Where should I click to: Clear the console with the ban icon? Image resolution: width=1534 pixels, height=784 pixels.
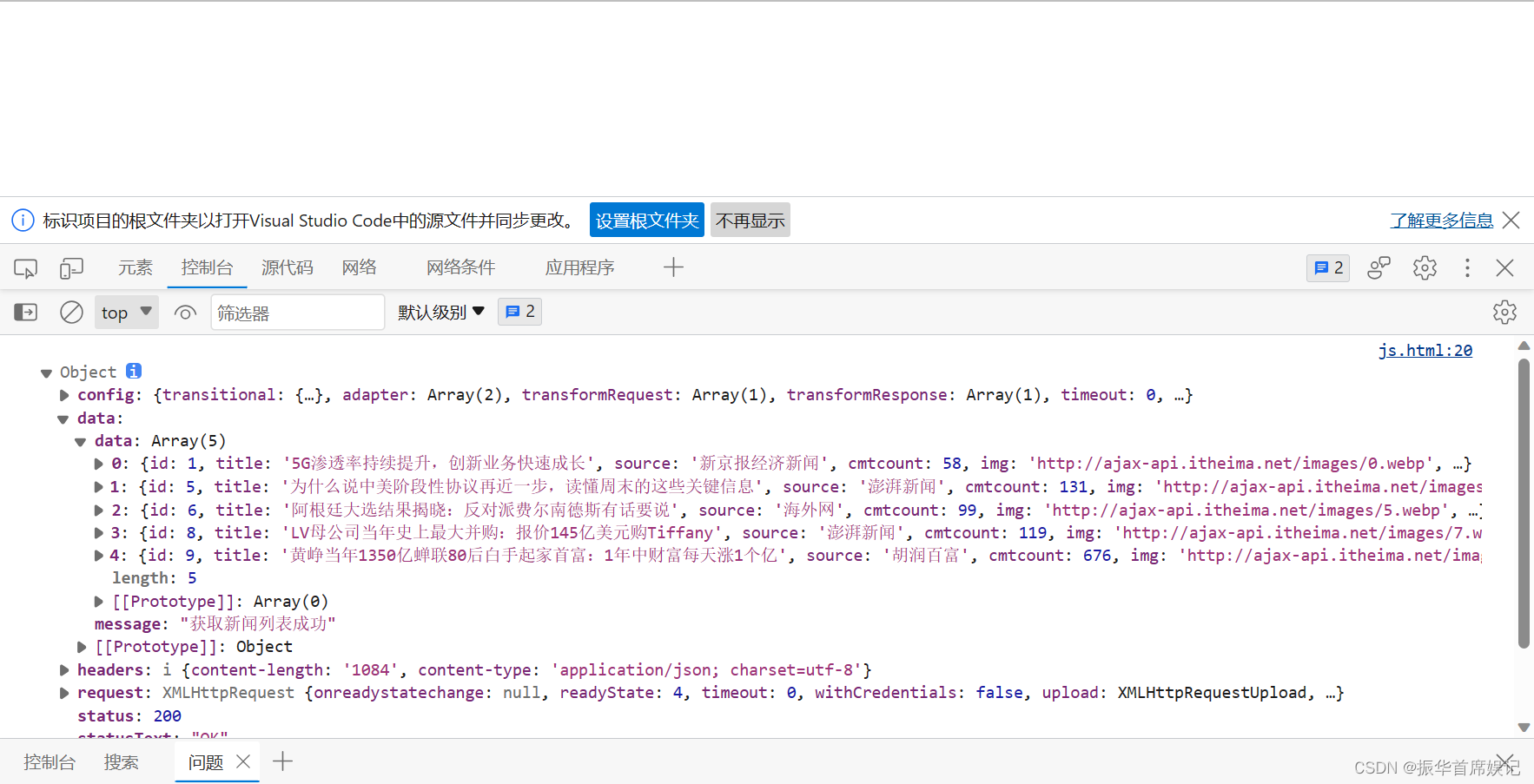(x=71, y=312)
